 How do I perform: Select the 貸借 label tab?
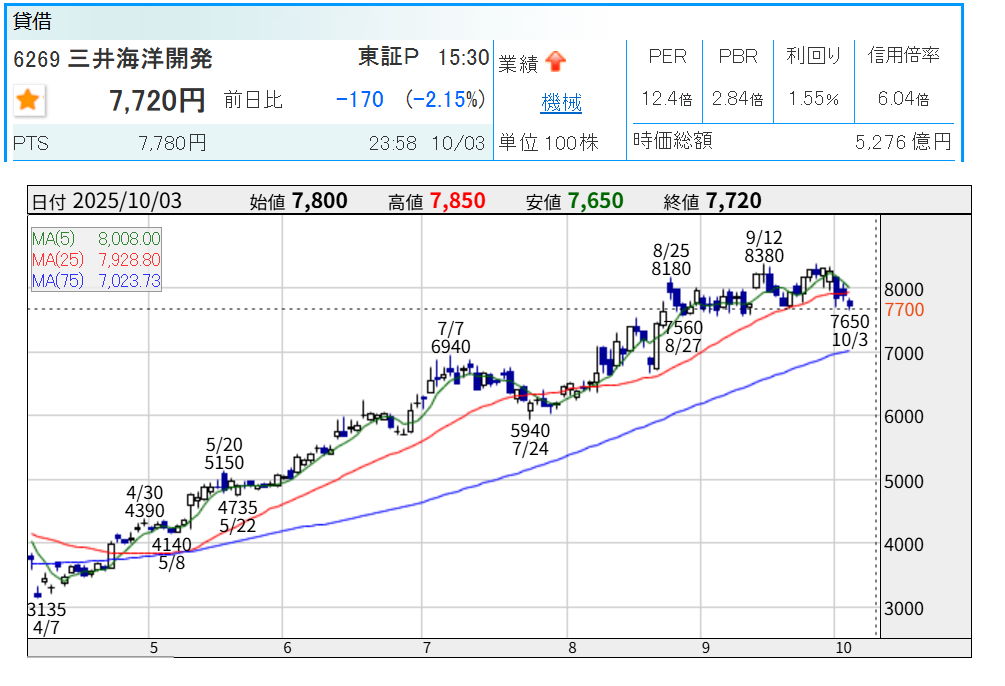click(x=34, y=21)
